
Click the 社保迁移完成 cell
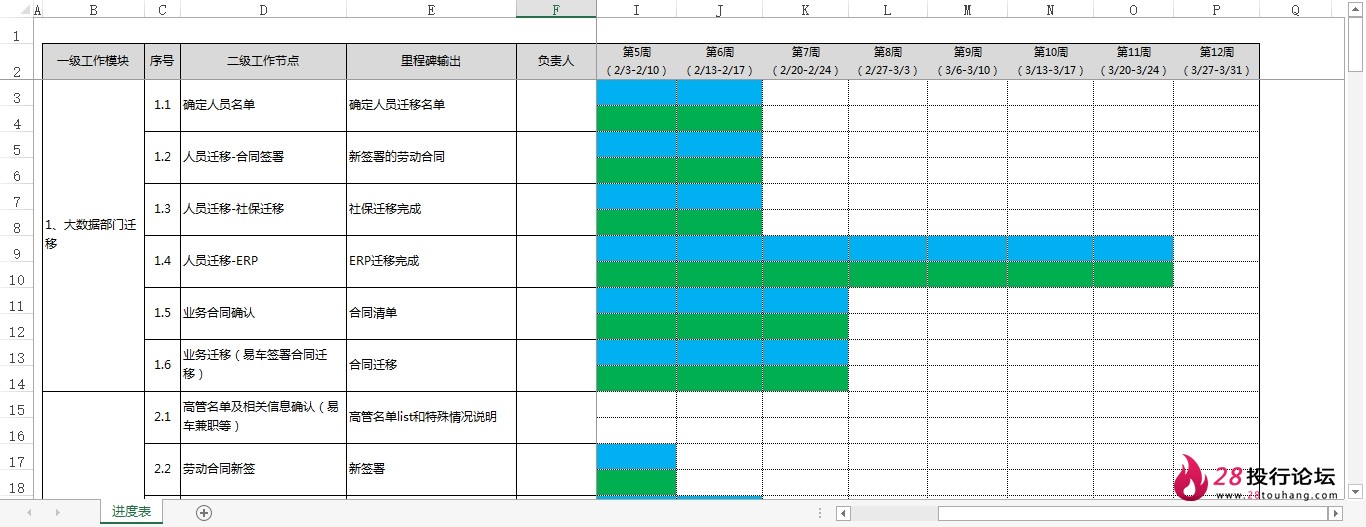point(431,209)
